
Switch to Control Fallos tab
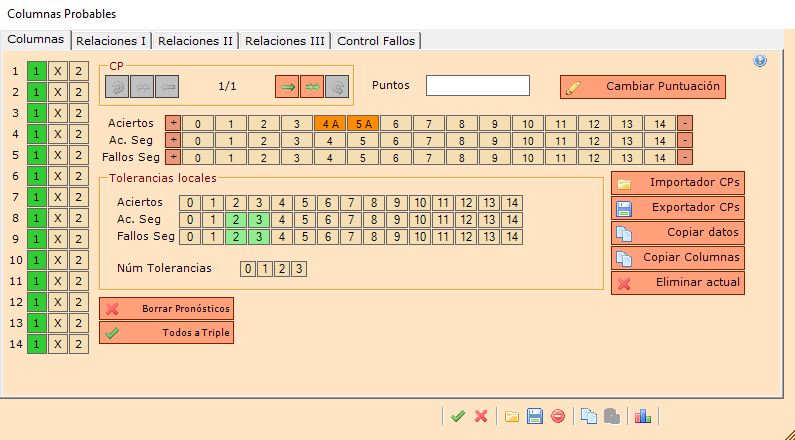pyautogui.click(x=376, y=41)
